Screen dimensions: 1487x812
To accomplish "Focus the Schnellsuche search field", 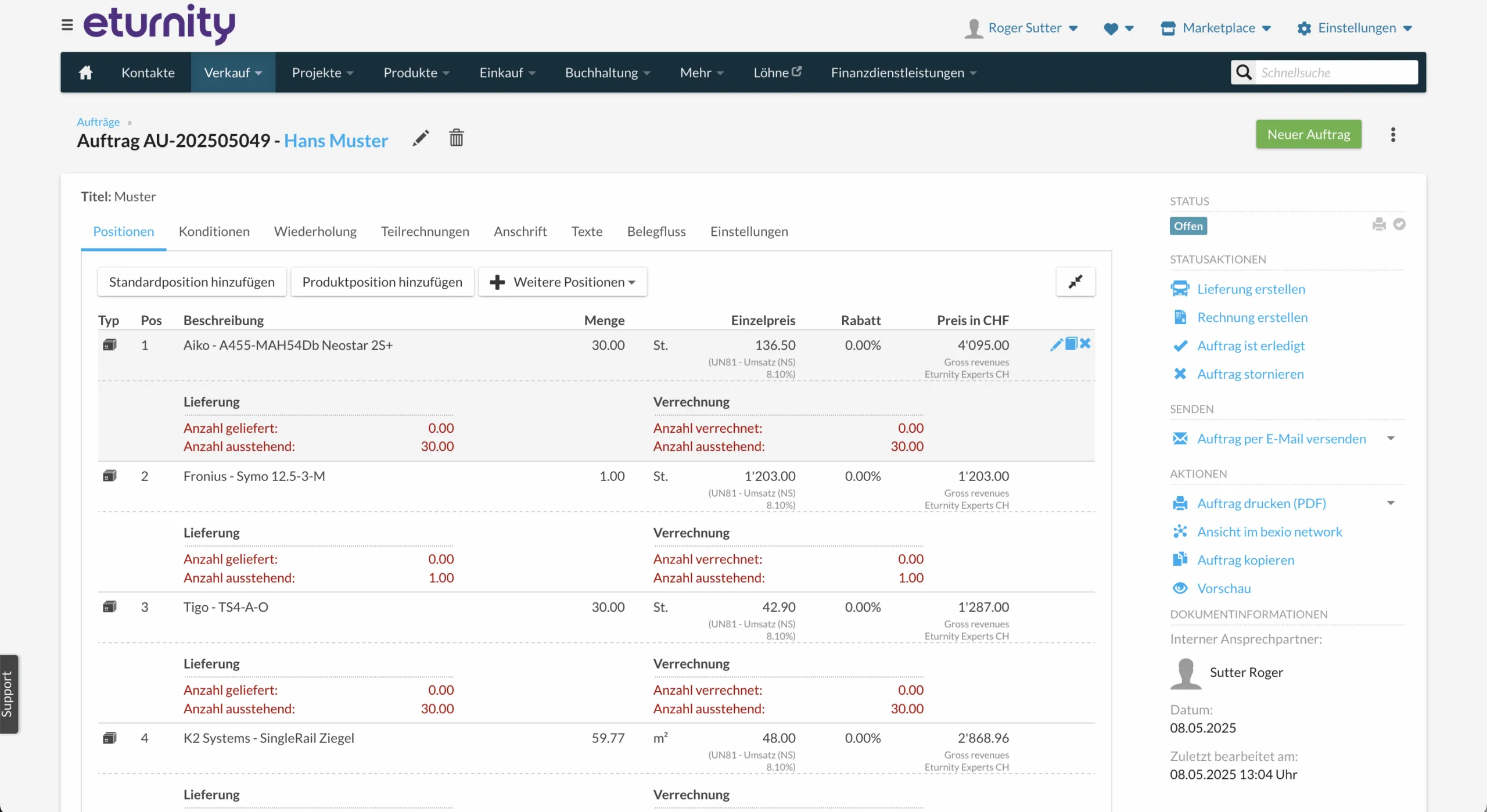I will tap(1336, 73).
